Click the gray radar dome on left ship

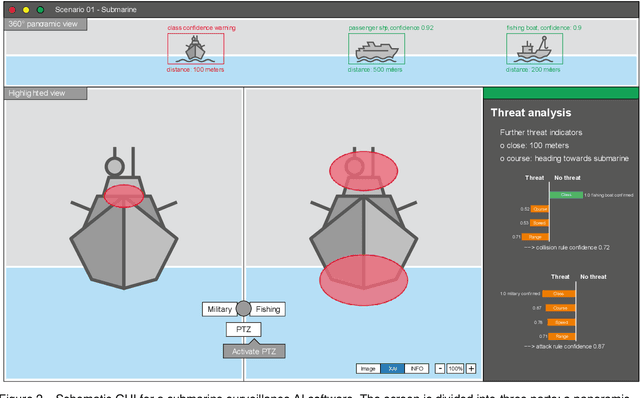115,167
